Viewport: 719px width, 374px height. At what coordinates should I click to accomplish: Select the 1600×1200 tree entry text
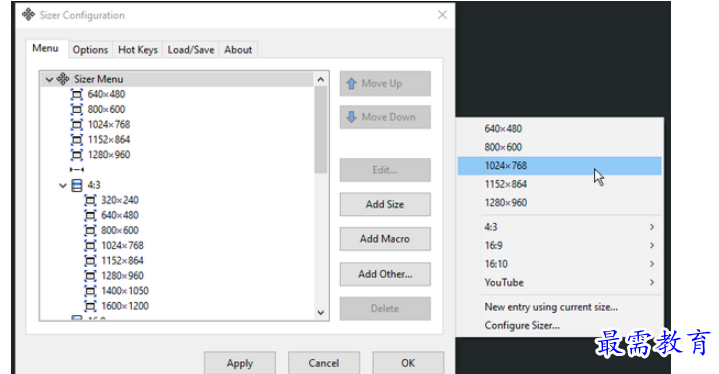(x=125, y=306)
